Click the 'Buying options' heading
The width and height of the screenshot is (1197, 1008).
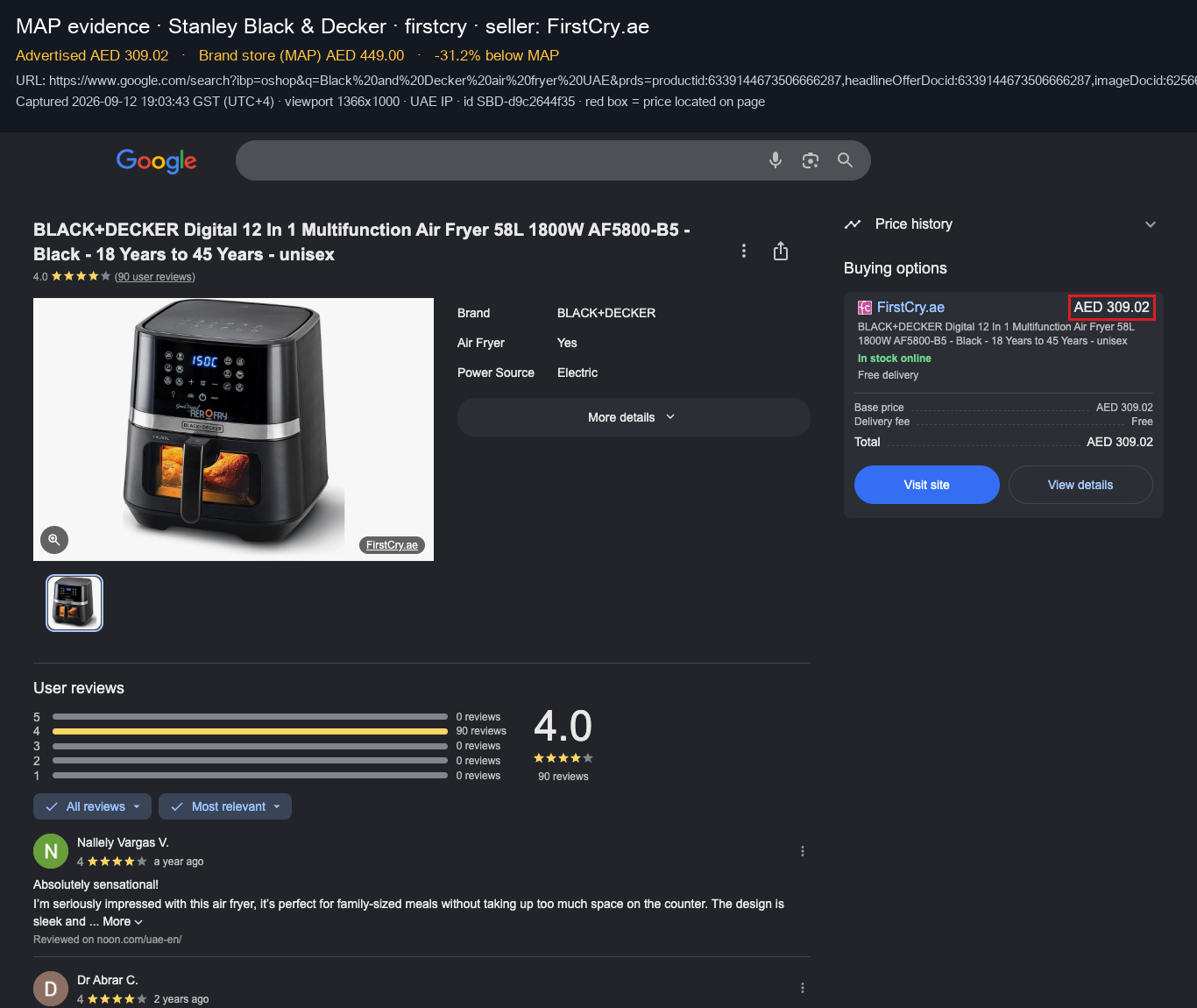(x=896, y=268)
